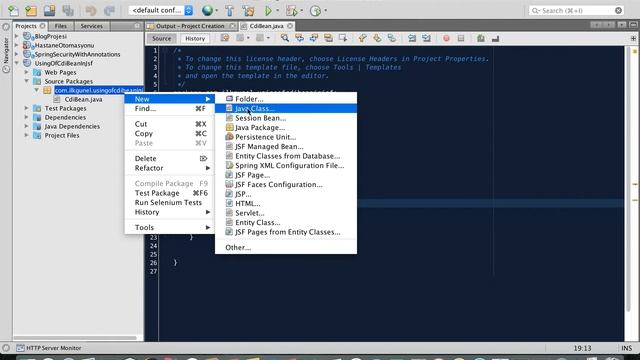Screen dimensions: 640x360
Task: Switch to the Services tab
Action: (x=91, y=26)
